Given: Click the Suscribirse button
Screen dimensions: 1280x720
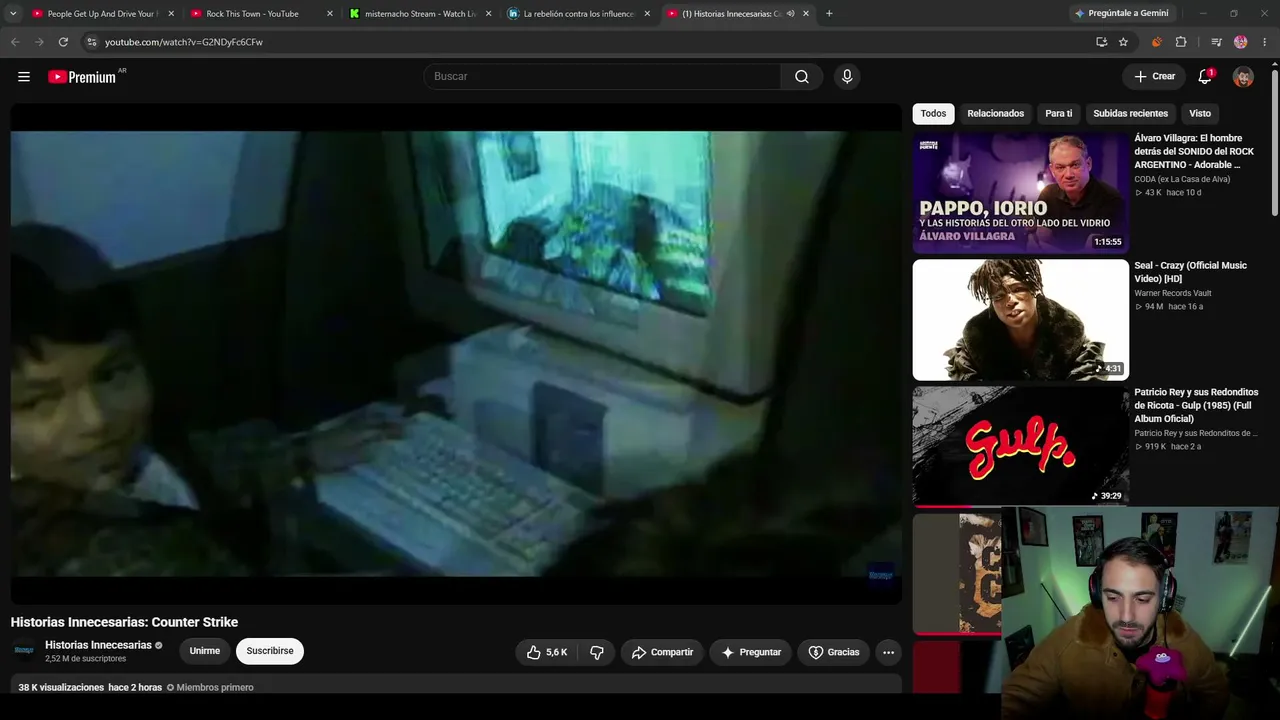Looking at the screenshot, I should point(270,651).
